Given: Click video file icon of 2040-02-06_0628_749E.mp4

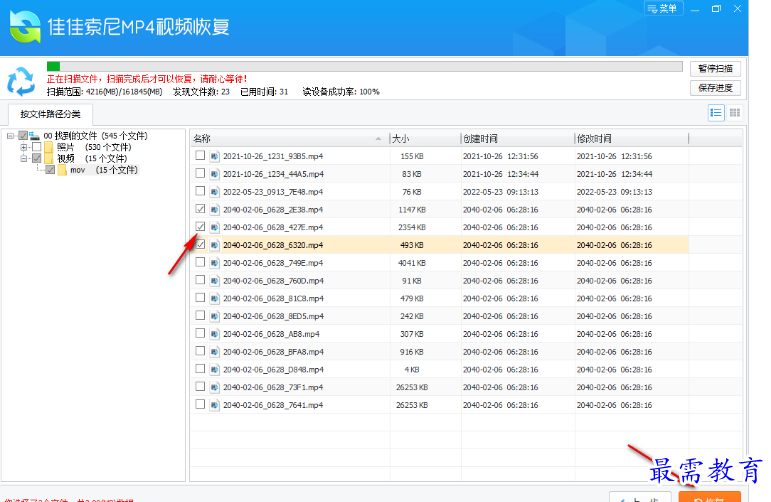Looking at the screenshot, I should 214,263.
